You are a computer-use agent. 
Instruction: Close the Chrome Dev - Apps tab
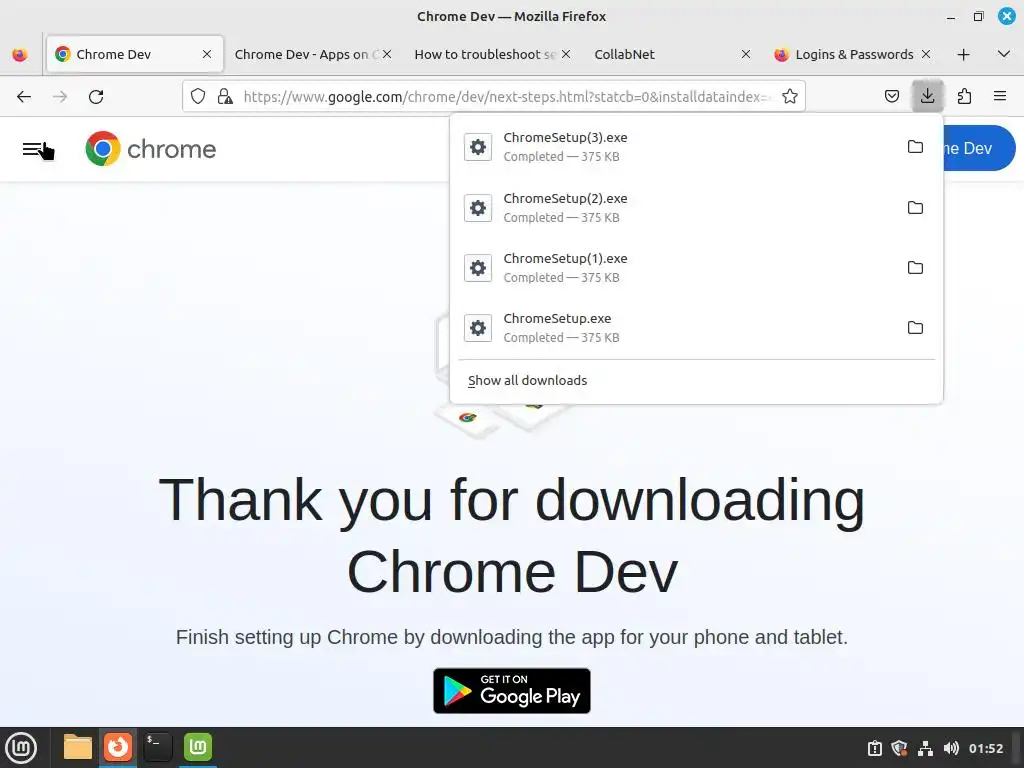[x=387, y=54]
